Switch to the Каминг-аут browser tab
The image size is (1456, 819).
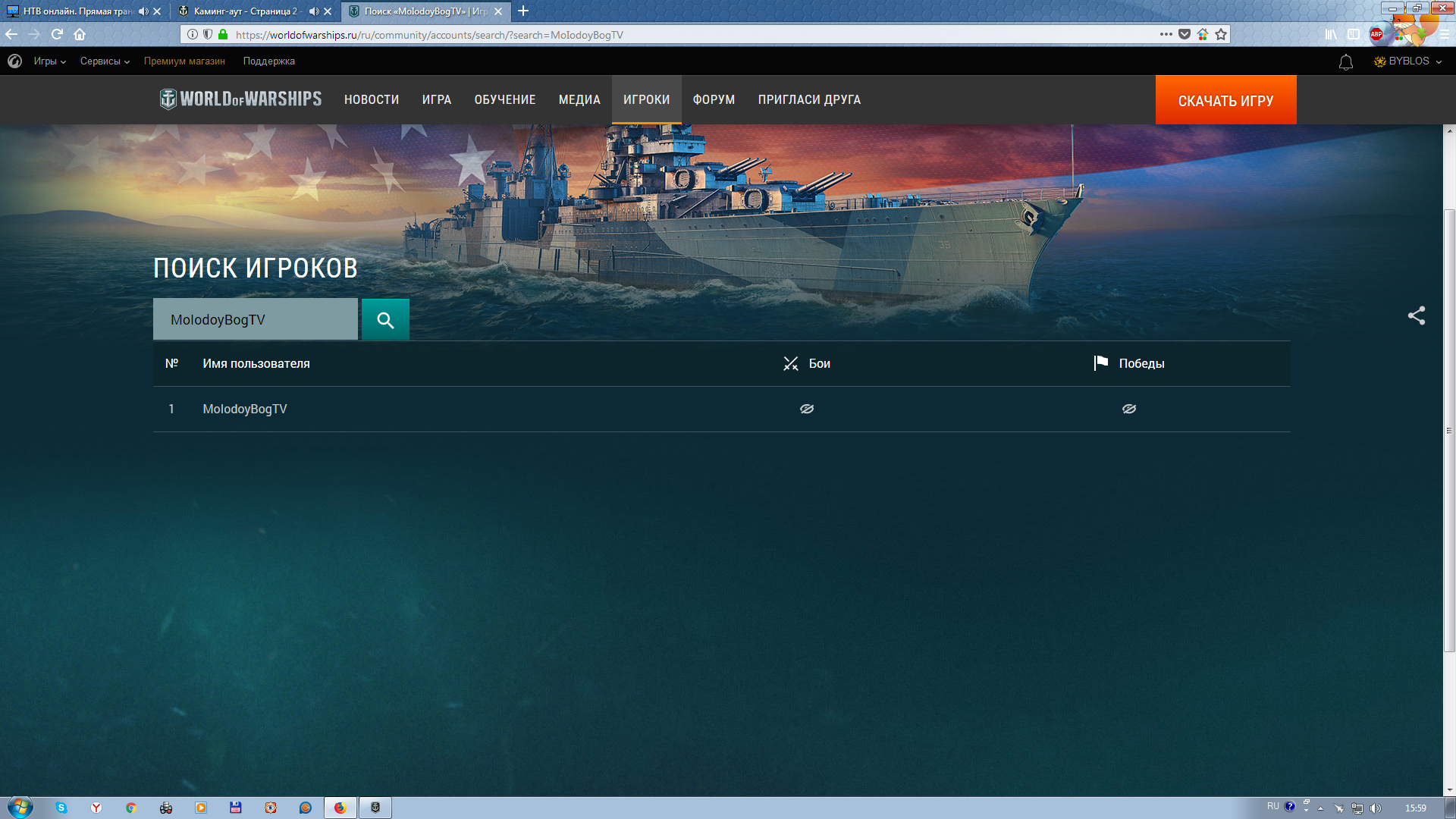(244, 11)
